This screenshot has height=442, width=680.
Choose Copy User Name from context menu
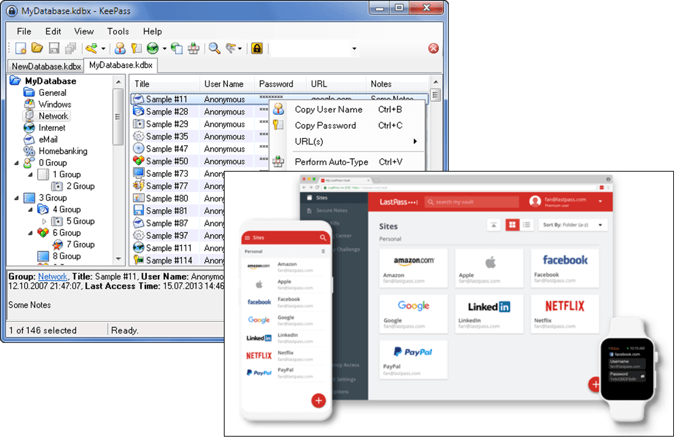click(349, 110)
